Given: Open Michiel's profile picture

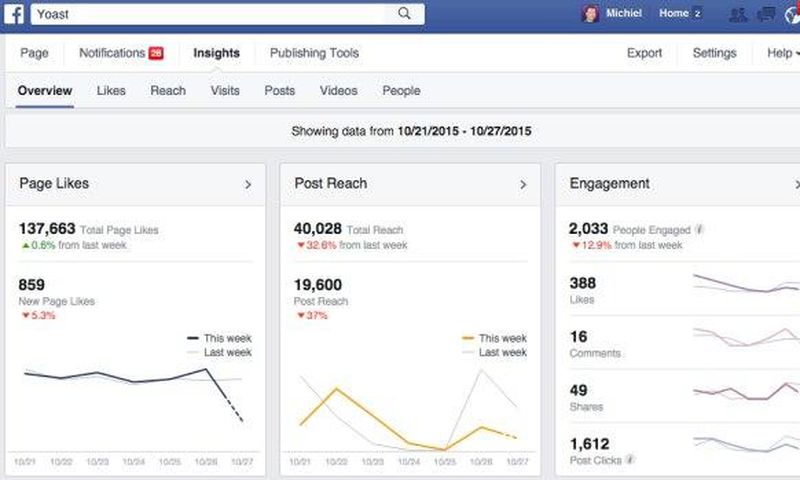Looking at the screenshot, I should pos(590,14).
